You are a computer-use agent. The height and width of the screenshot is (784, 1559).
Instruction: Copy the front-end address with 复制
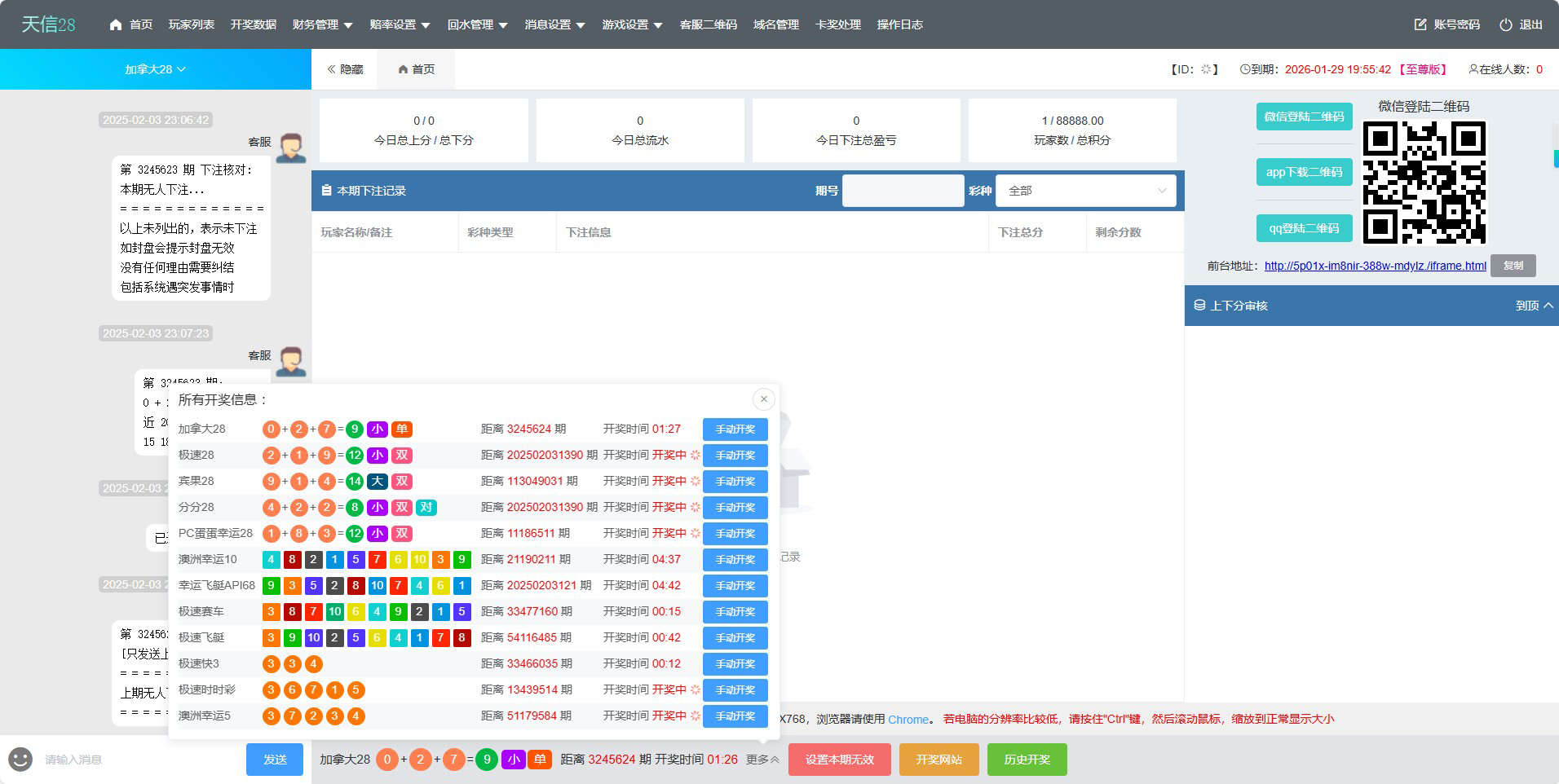1513,266
